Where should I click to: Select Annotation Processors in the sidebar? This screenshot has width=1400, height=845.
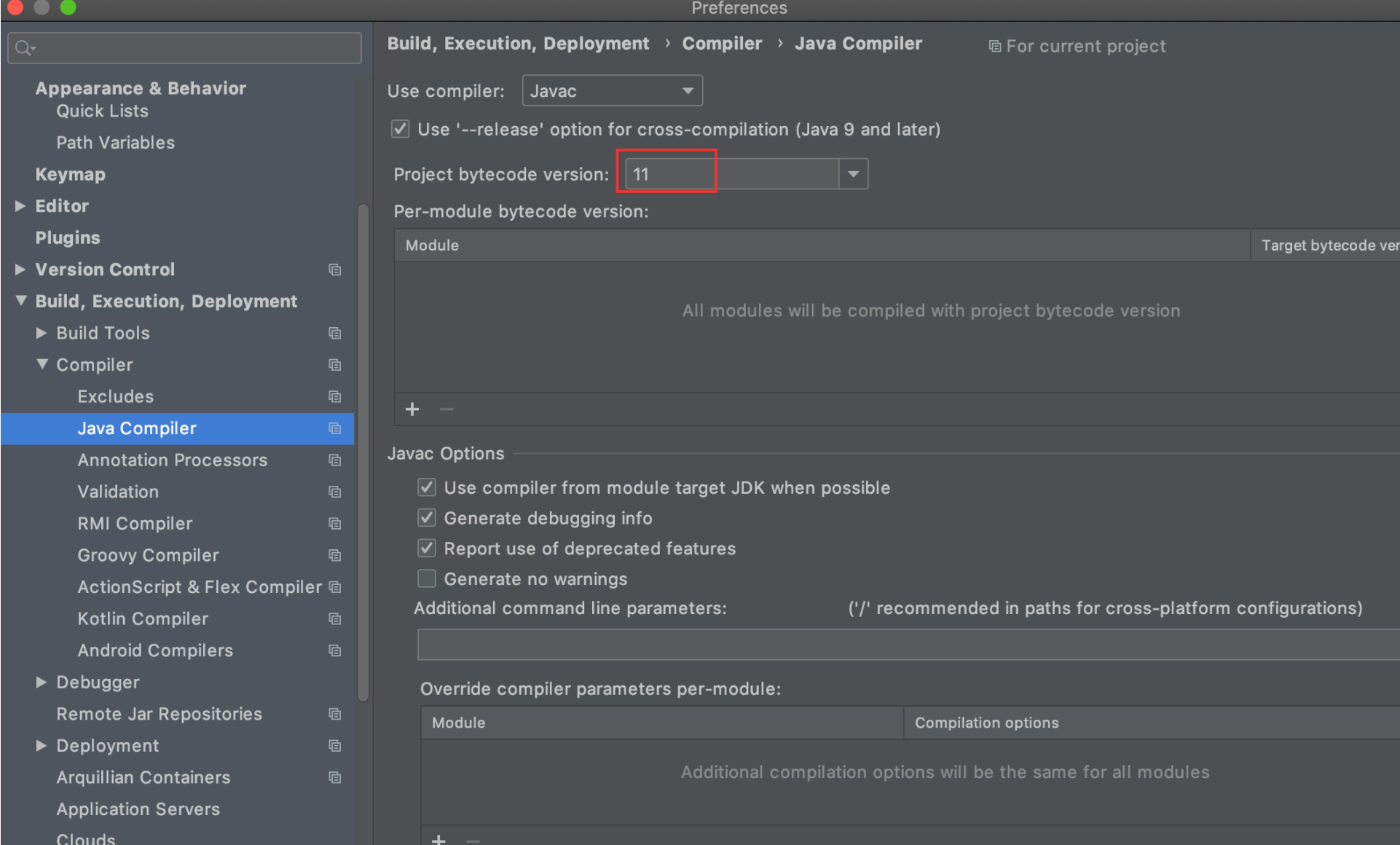(x=172, y=460)
